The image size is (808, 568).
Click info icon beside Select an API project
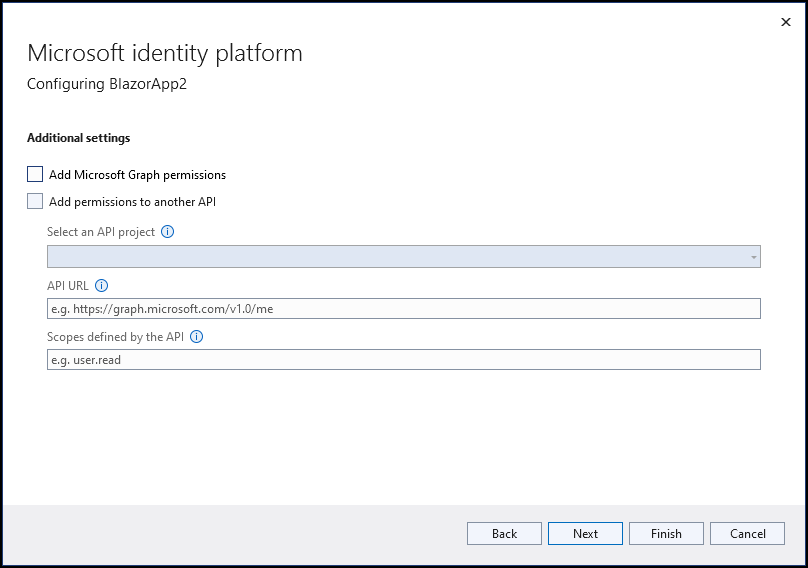pos(167,232)
